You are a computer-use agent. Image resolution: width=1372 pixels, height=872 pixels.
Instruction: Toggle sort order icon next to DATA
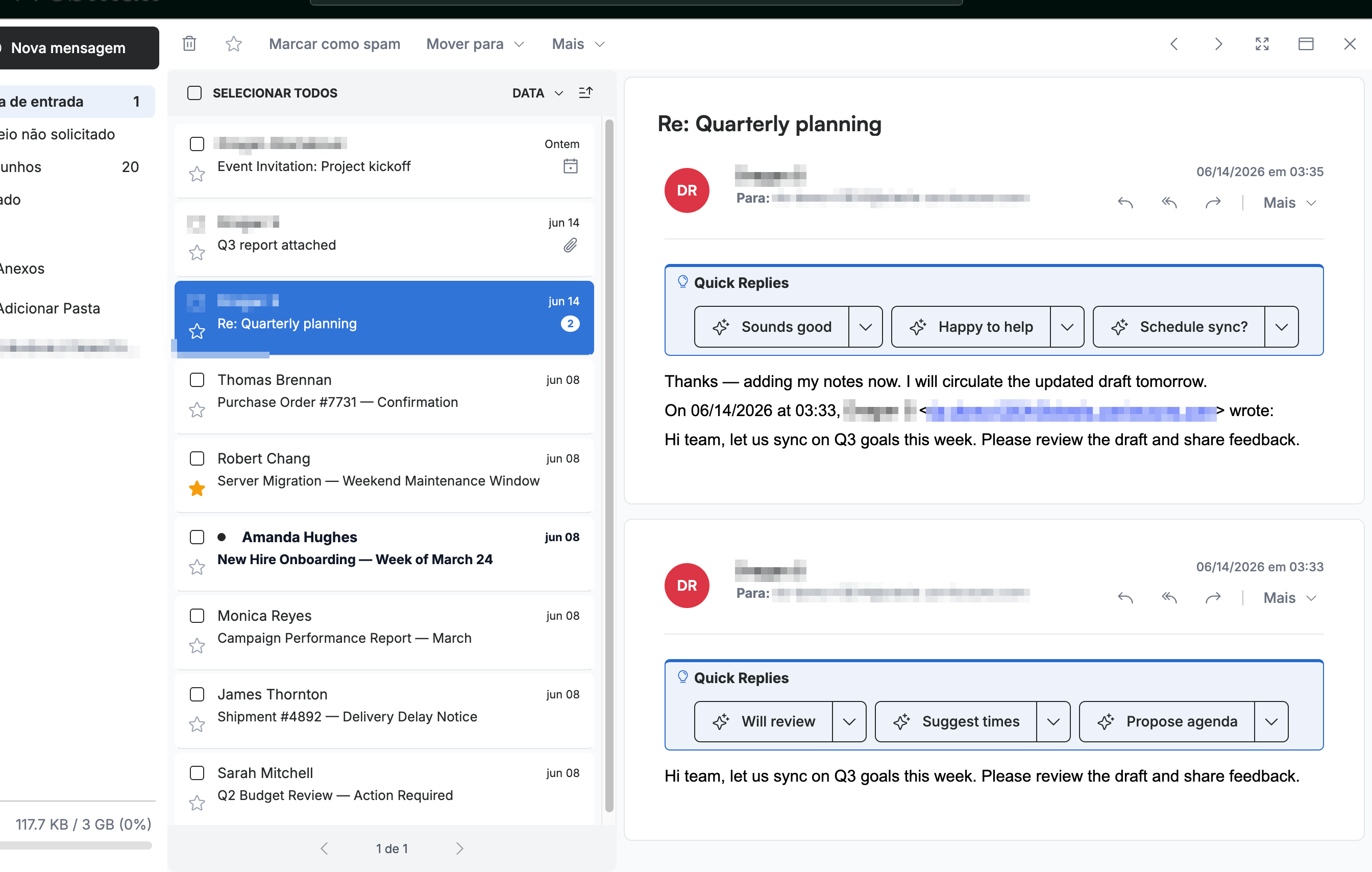pos(586,93)
